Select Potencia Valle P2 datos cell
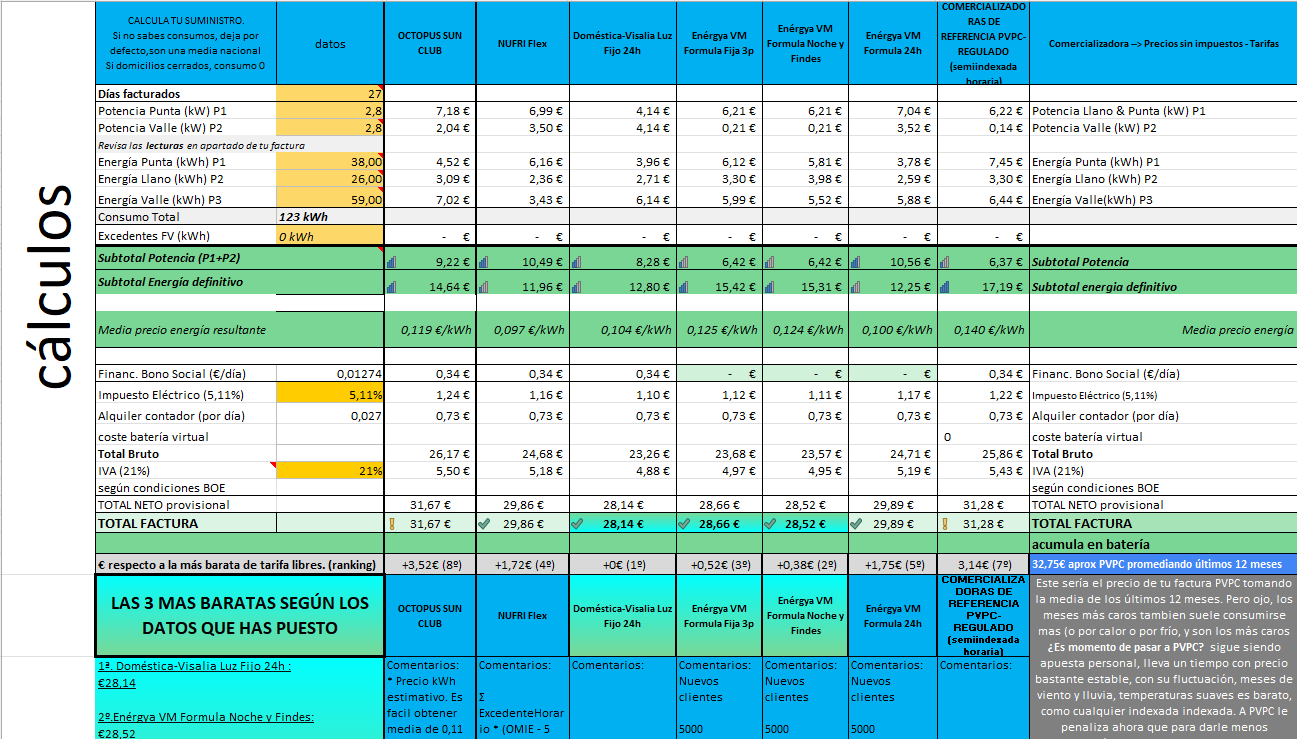The width and height of the screenshot is (1297, 739). tap(330, 128)
